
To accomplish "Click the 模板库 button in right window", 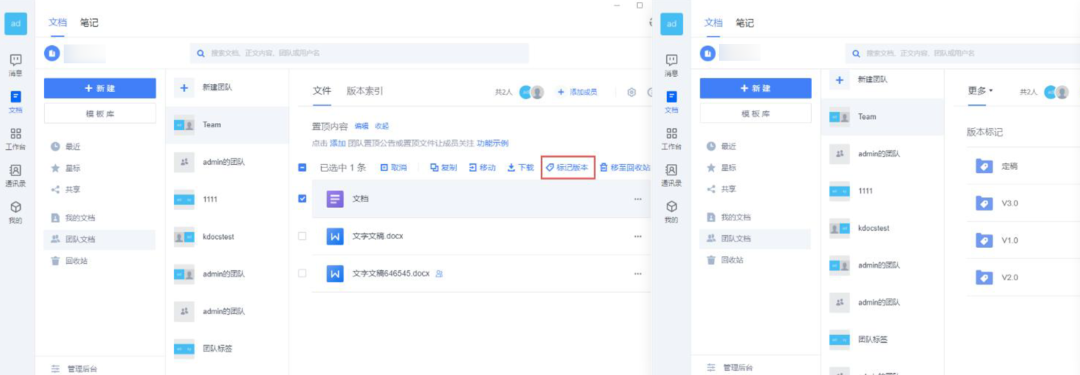I will [756, 113].
